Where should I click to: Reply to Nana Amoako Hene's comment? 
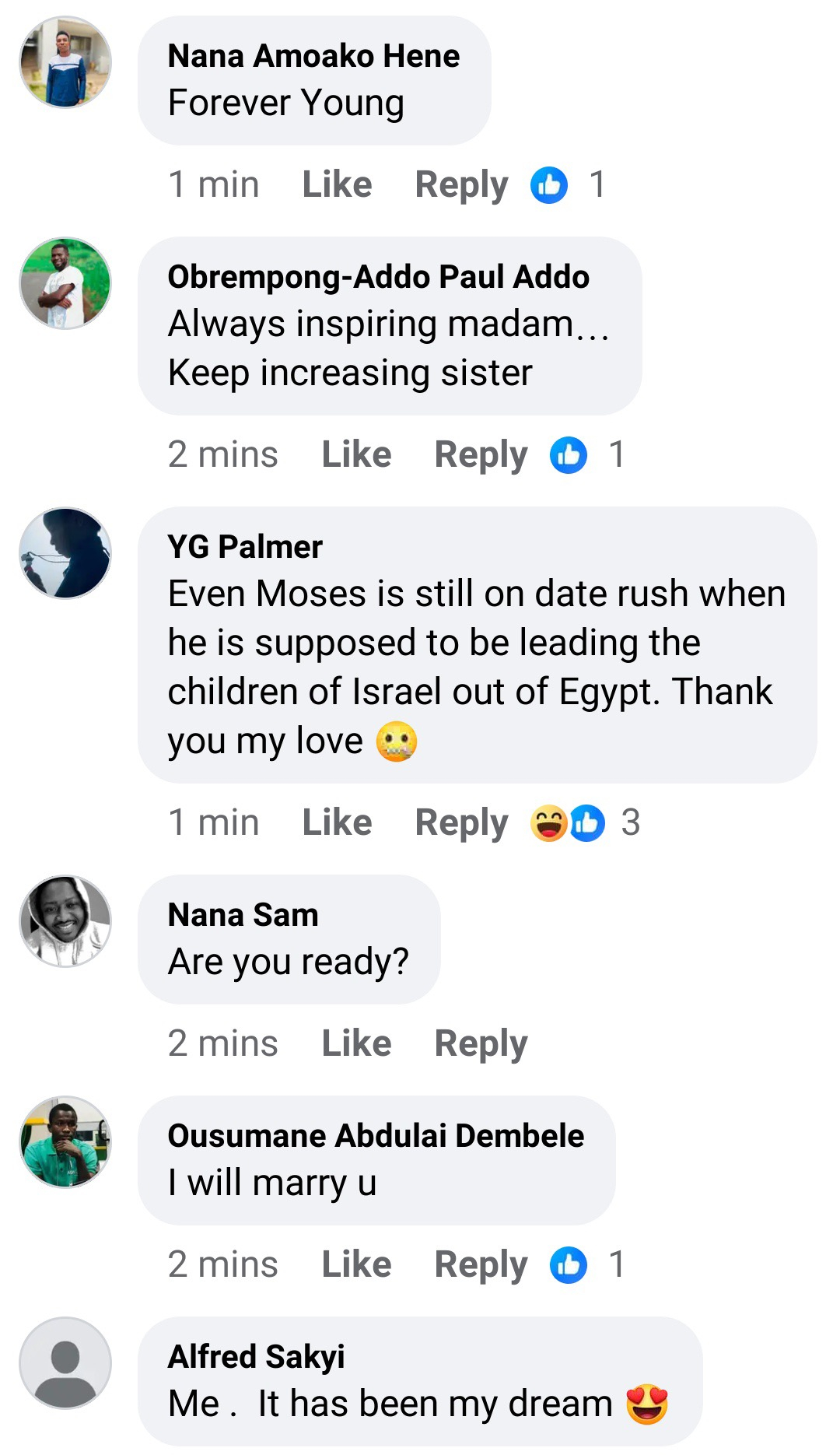click(461, 185)
